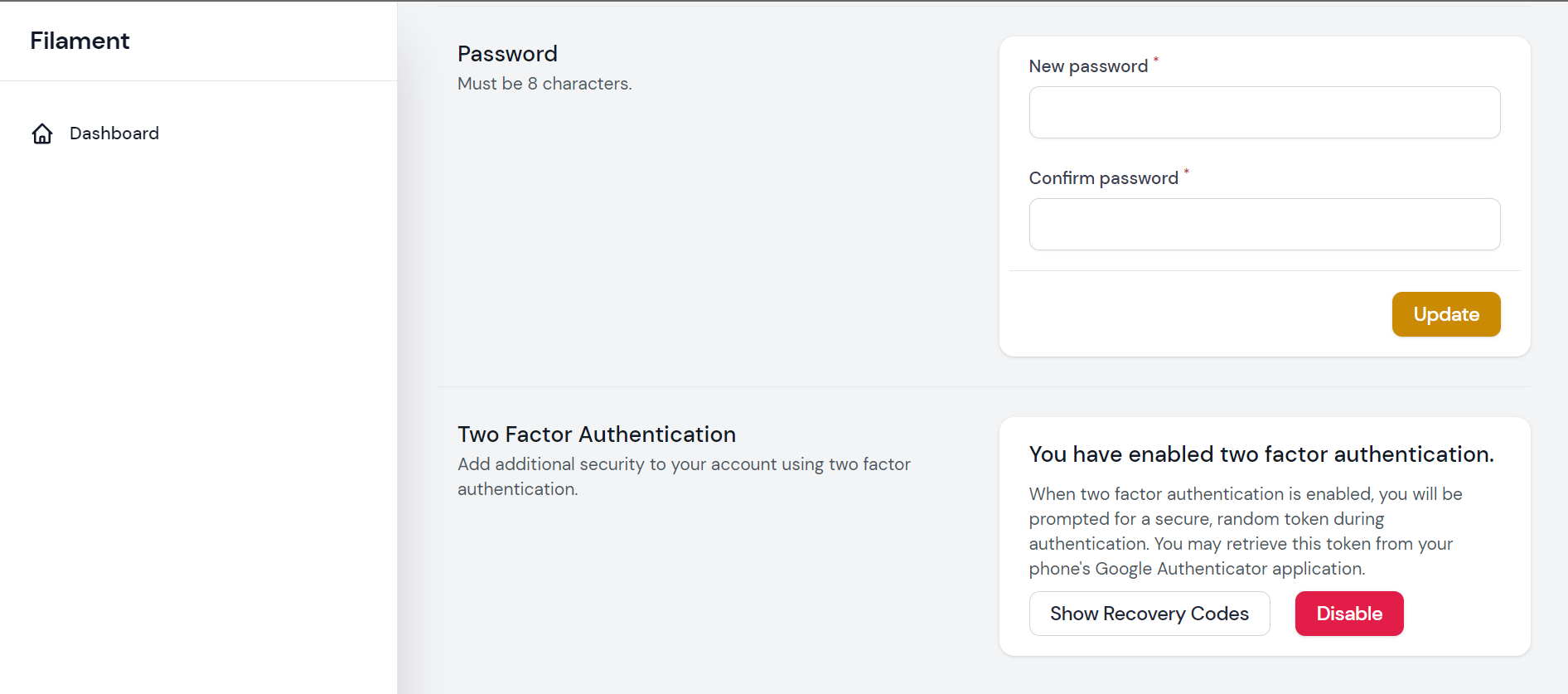1568x694 pixels.
Task: Click the 'Must be 8 characters.' hint text
Action: [544, 84]
